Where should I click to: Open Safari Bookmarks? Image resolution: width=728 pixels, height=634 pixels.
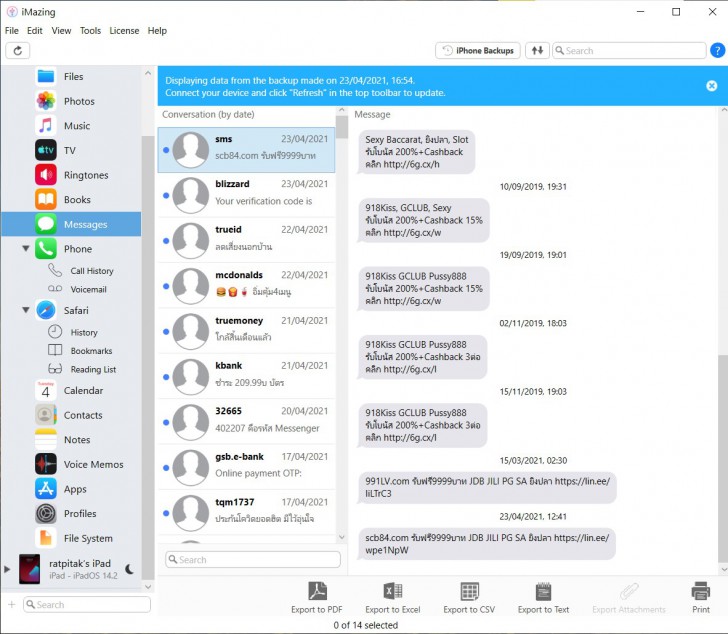(x=91, y=351)
